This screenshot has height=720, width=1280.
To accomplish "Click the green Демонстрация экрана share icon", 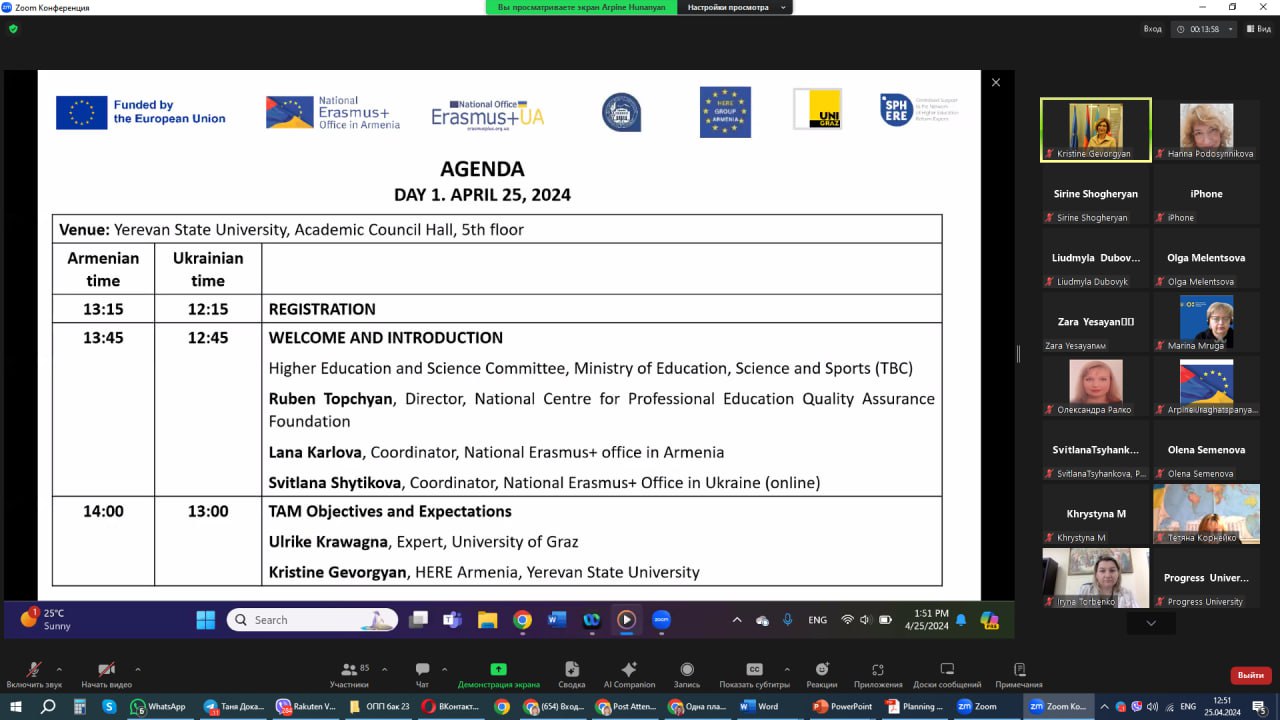I will pos(498,670).
